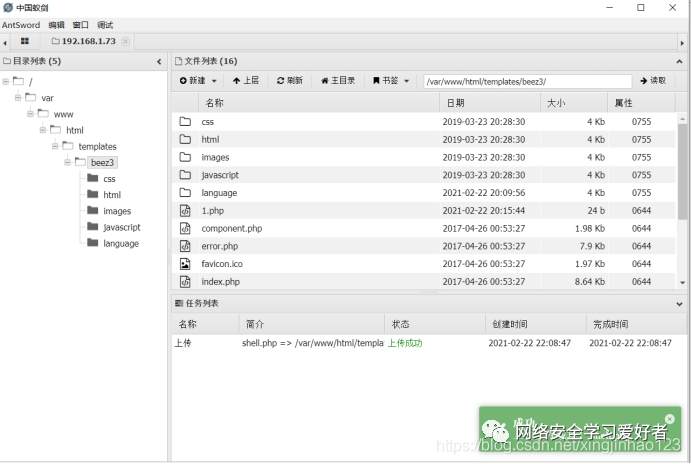Click the css folder icon in file list
The height and width of the screenshot is (464, 691).
[x=185, y=122]
